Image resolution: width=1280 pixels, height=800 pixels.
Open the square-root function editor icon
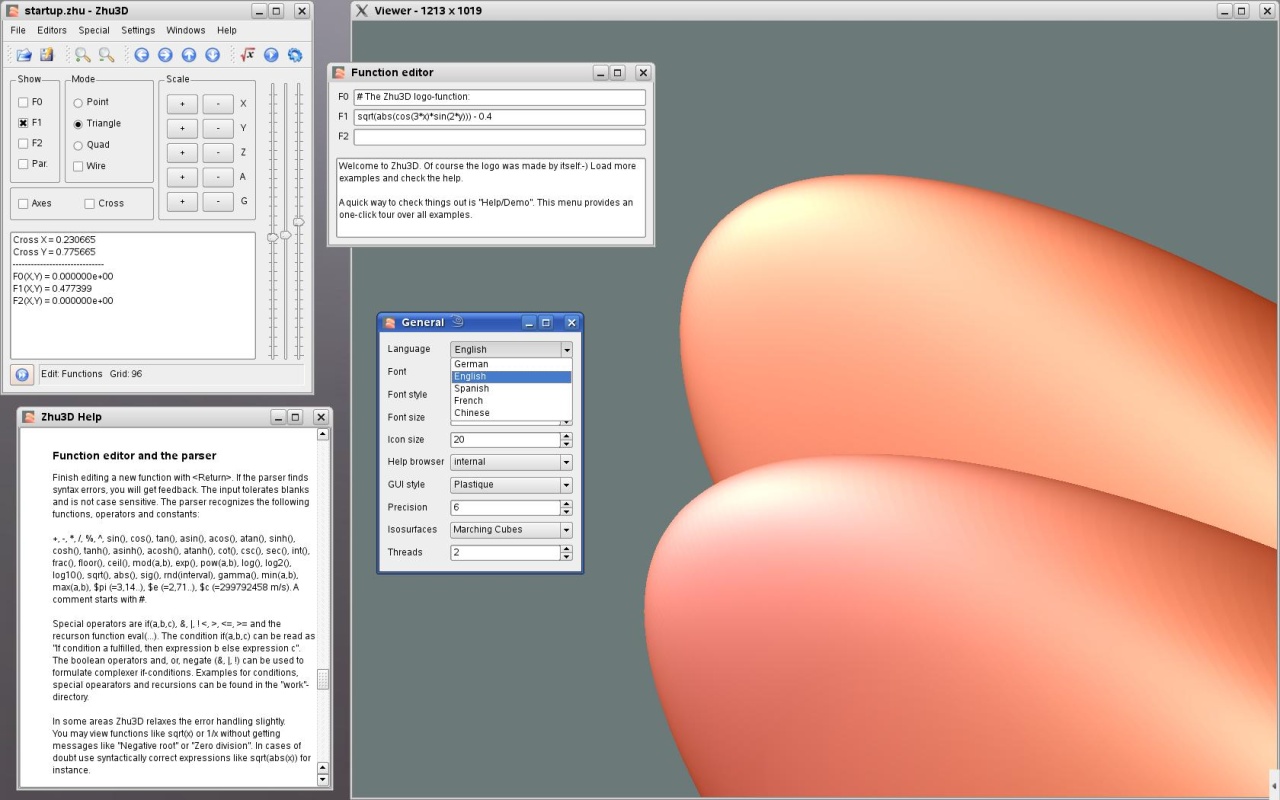(247, 55)
